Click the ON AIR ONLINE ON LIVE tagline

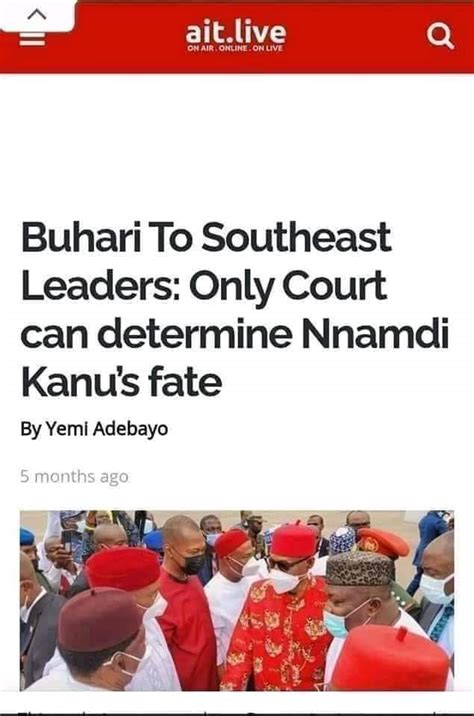click(235, 48)
